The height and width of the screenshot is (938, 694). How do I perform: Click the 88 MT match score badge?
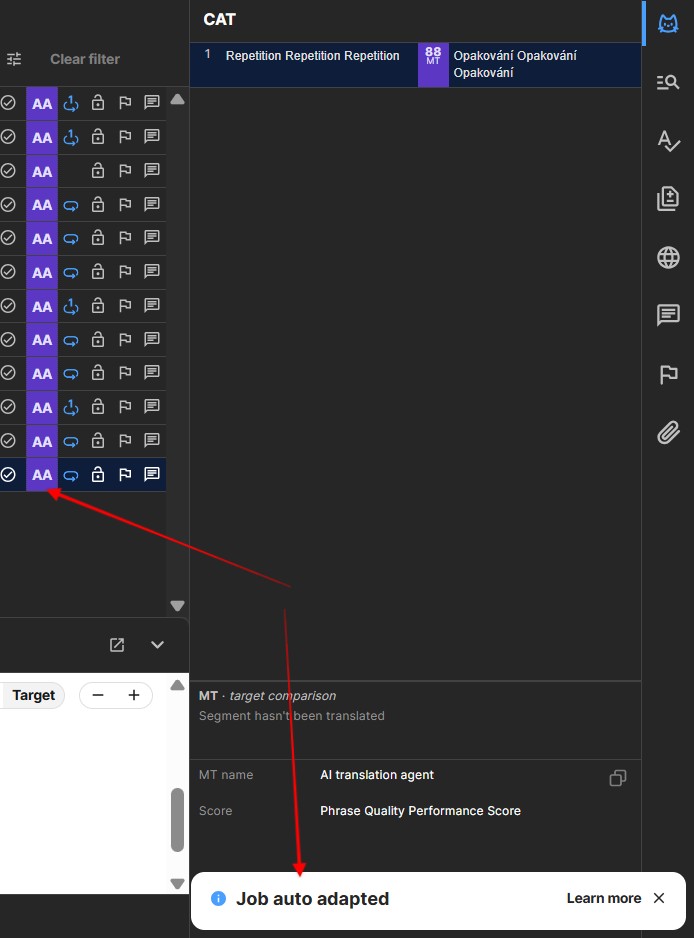(433, 65)
